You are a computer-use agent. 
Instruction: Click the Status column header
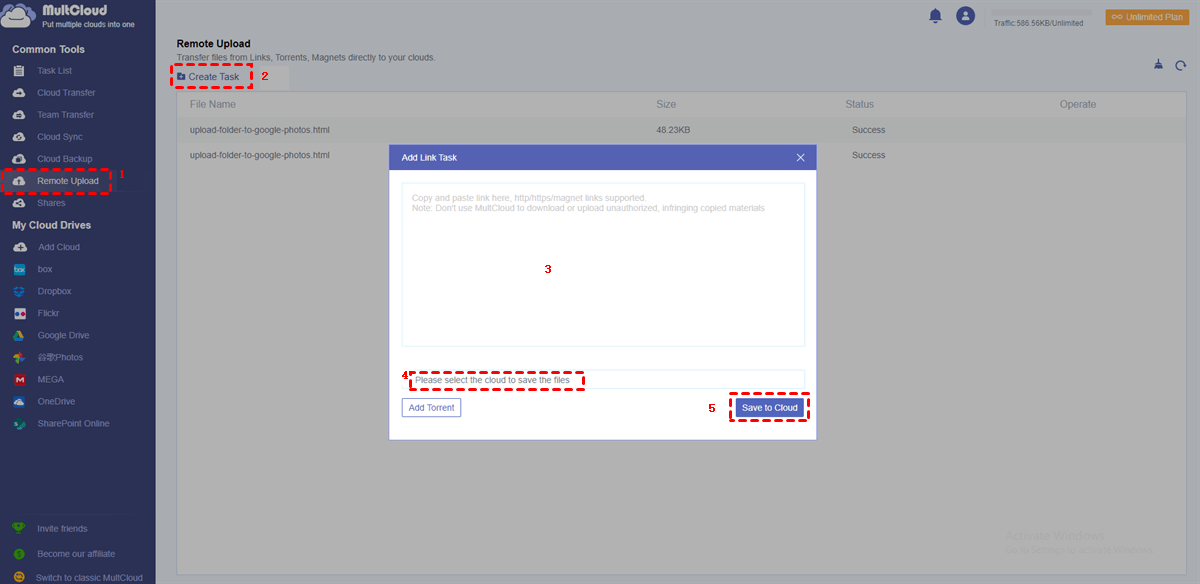click(x=859, y=104)
